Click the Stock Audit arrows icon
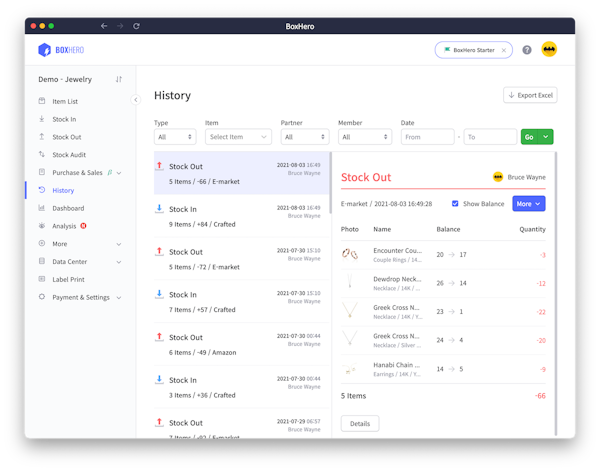 (42, 154)
